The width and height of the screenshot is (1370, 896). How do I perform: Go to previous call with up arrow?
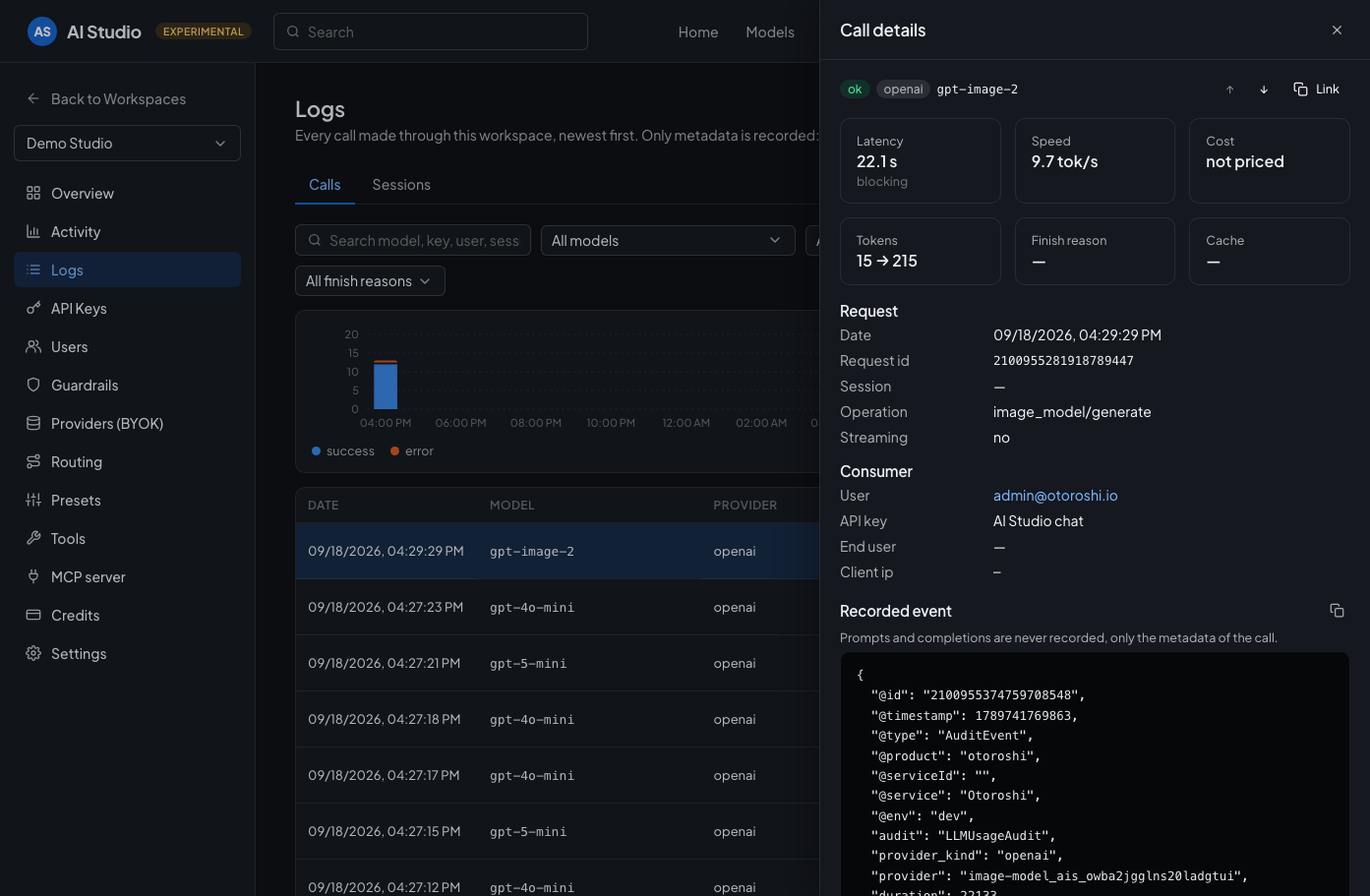[1229, 90]
